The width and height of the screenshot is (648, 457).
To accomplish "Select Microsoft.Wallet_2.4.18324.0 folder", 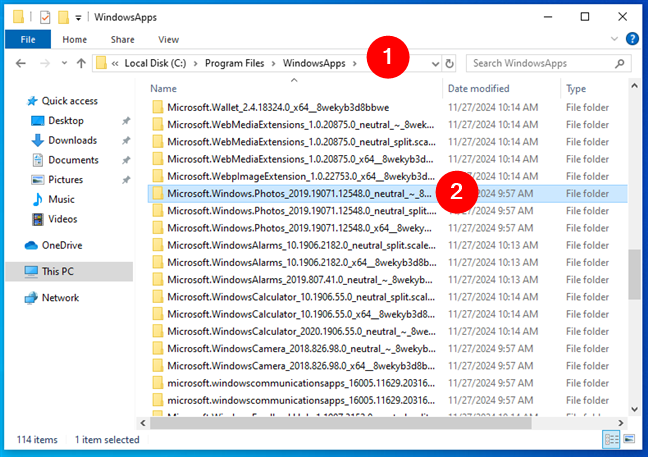I will tap(278, 108).
